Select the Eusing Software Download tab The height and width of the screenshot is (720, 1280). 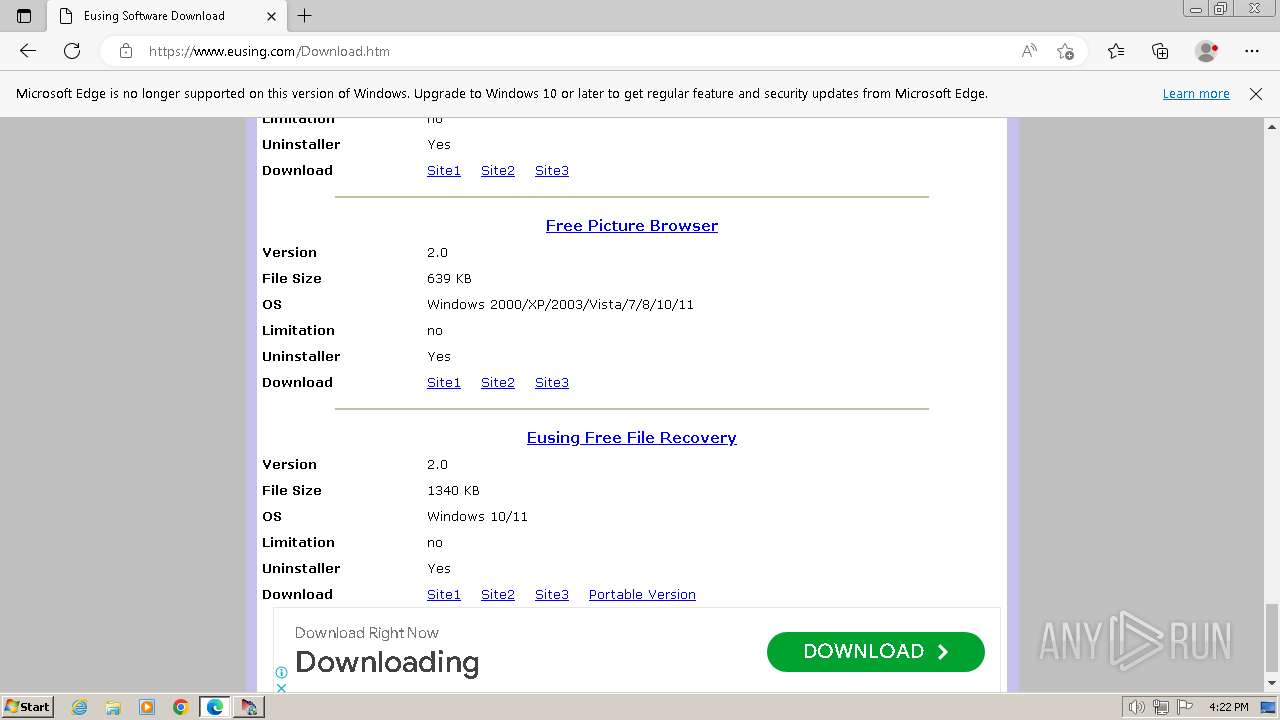166,16
